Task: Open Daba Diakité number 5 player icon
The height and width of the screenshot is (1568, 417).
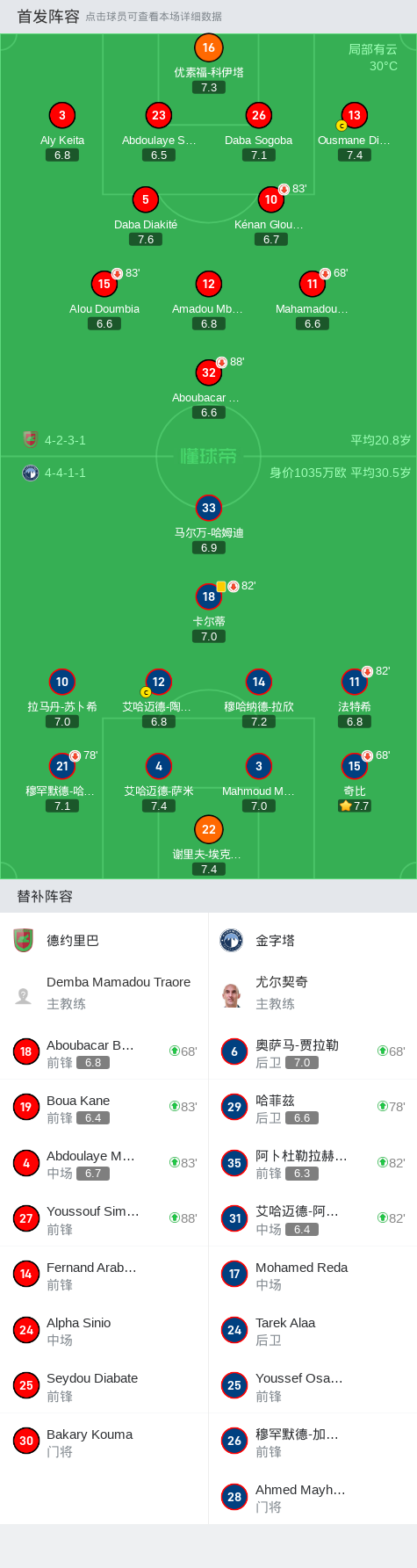Action: [x=146, y=199]
